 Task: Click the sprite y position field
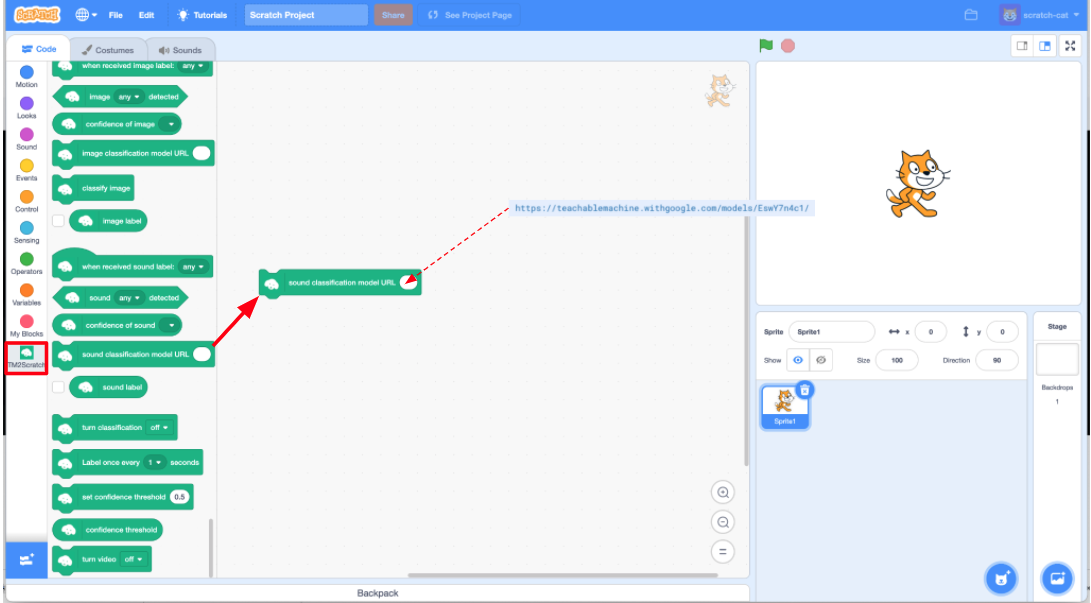pyautogui.click(x=1002, y=332)
